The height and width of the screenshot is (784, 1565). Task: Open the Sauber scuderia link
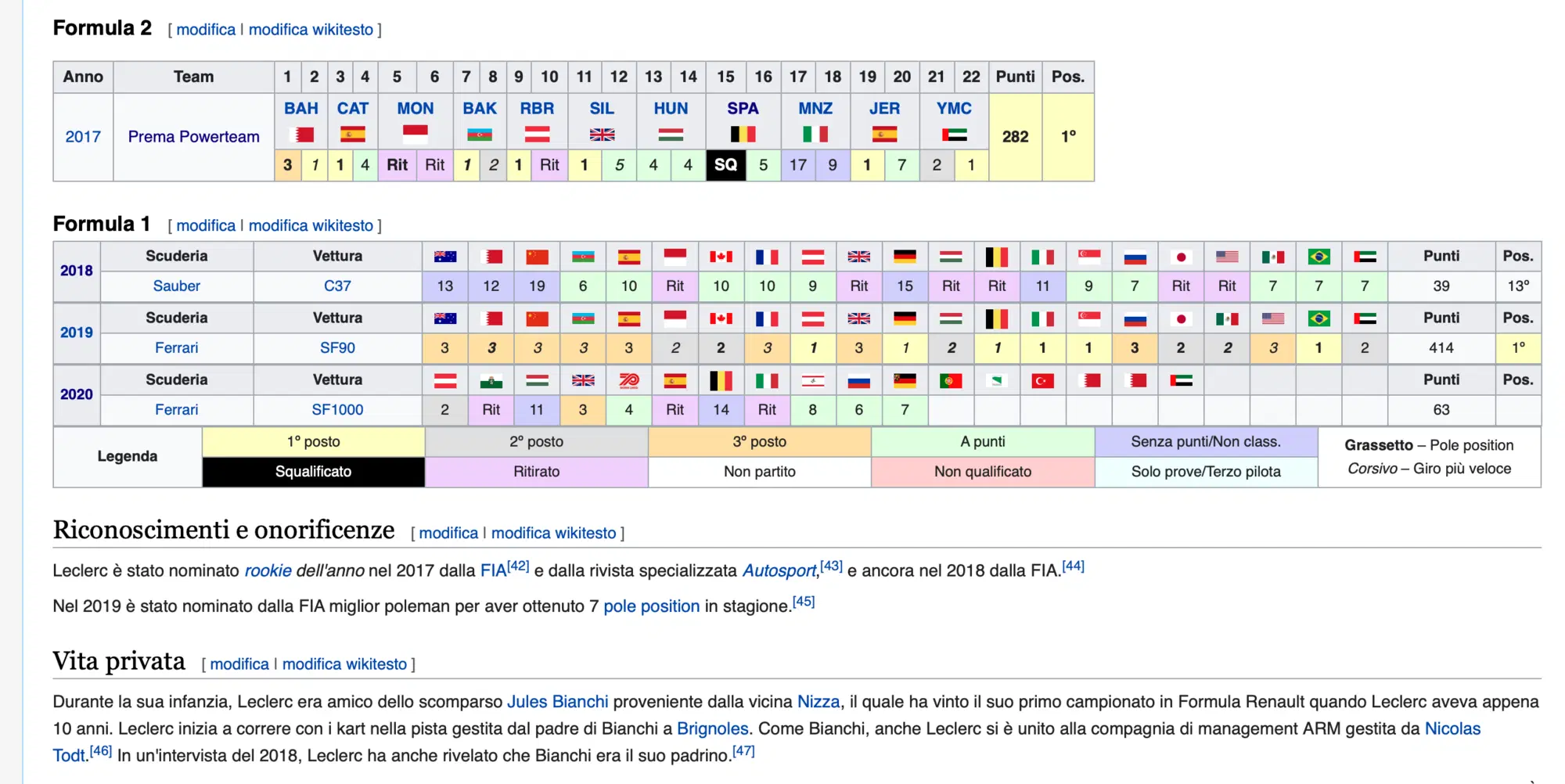[x=176, y=286]
